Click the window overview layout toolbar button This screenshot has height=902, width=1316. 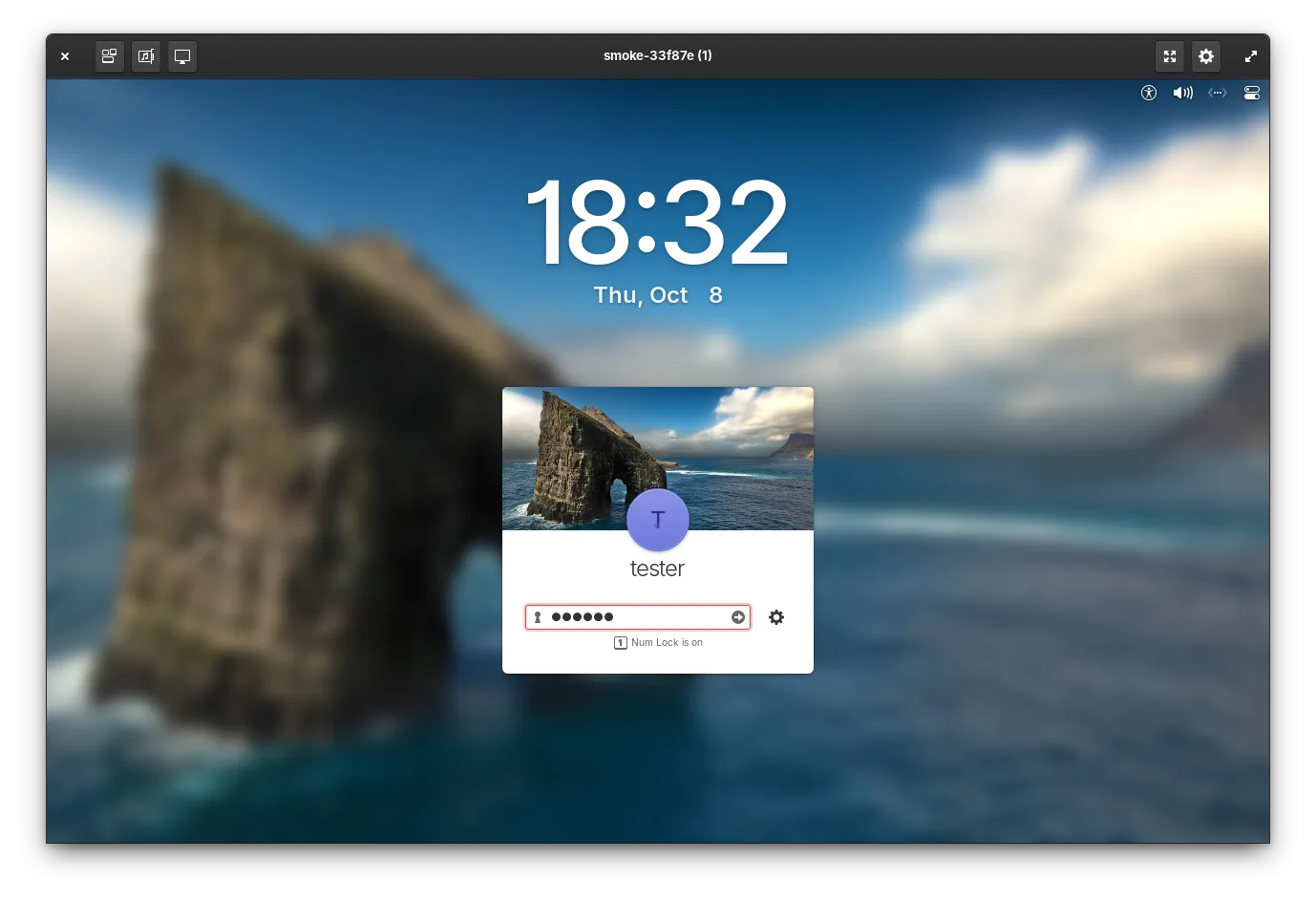coord(110,56)
